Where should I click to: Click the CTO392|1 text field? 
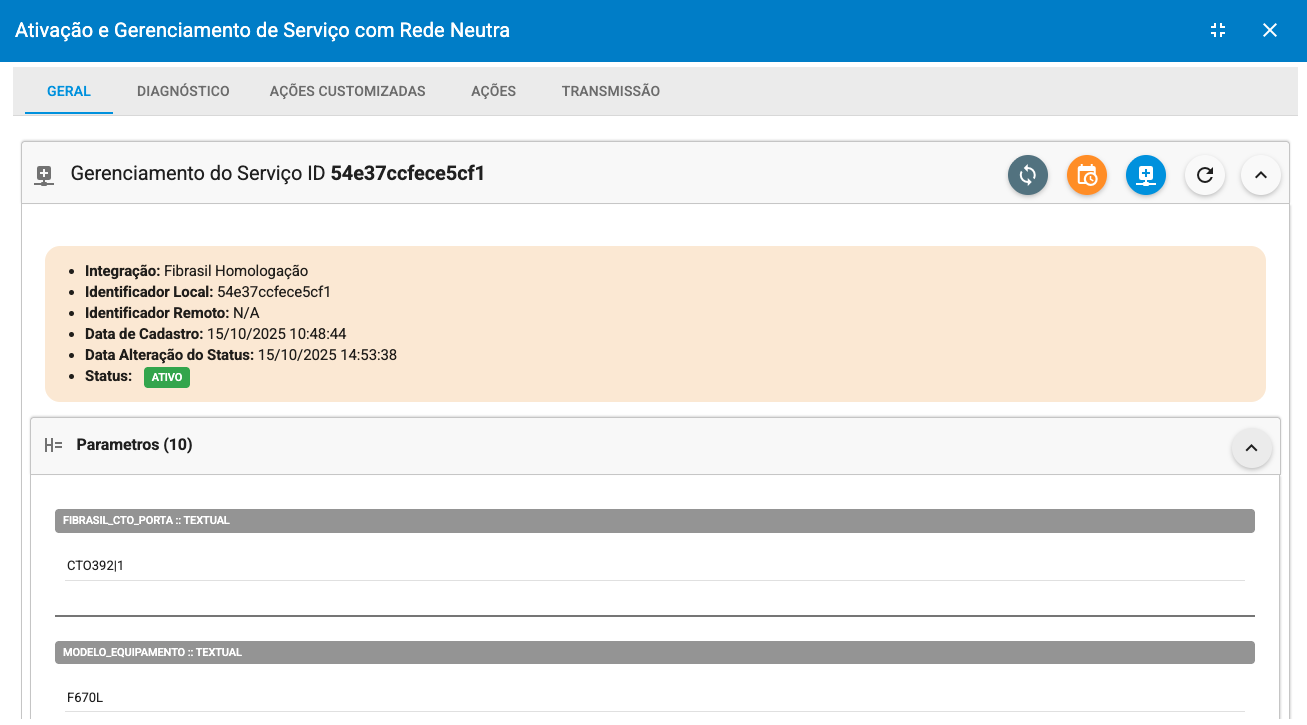pos(654,566)
